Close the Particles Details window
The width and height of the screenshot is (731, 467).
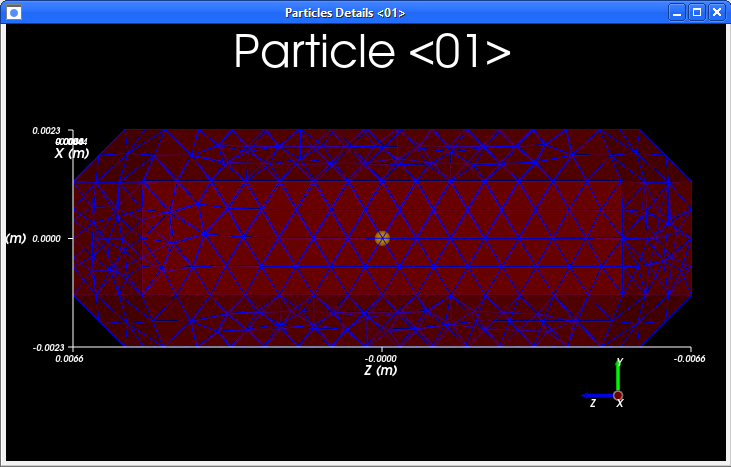pyautogui.click(x=717, y=12)
